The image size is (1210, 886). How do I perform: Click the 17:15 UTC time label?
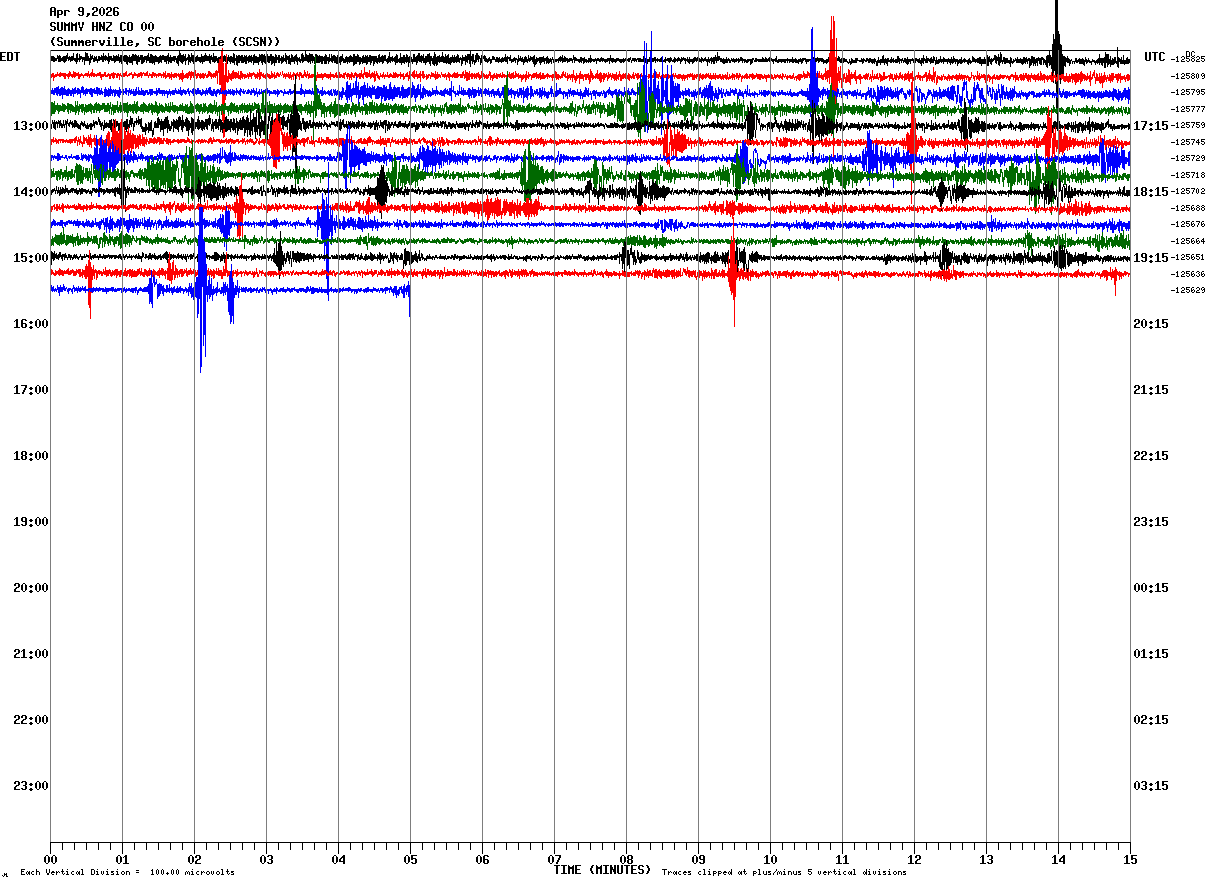1151,126
